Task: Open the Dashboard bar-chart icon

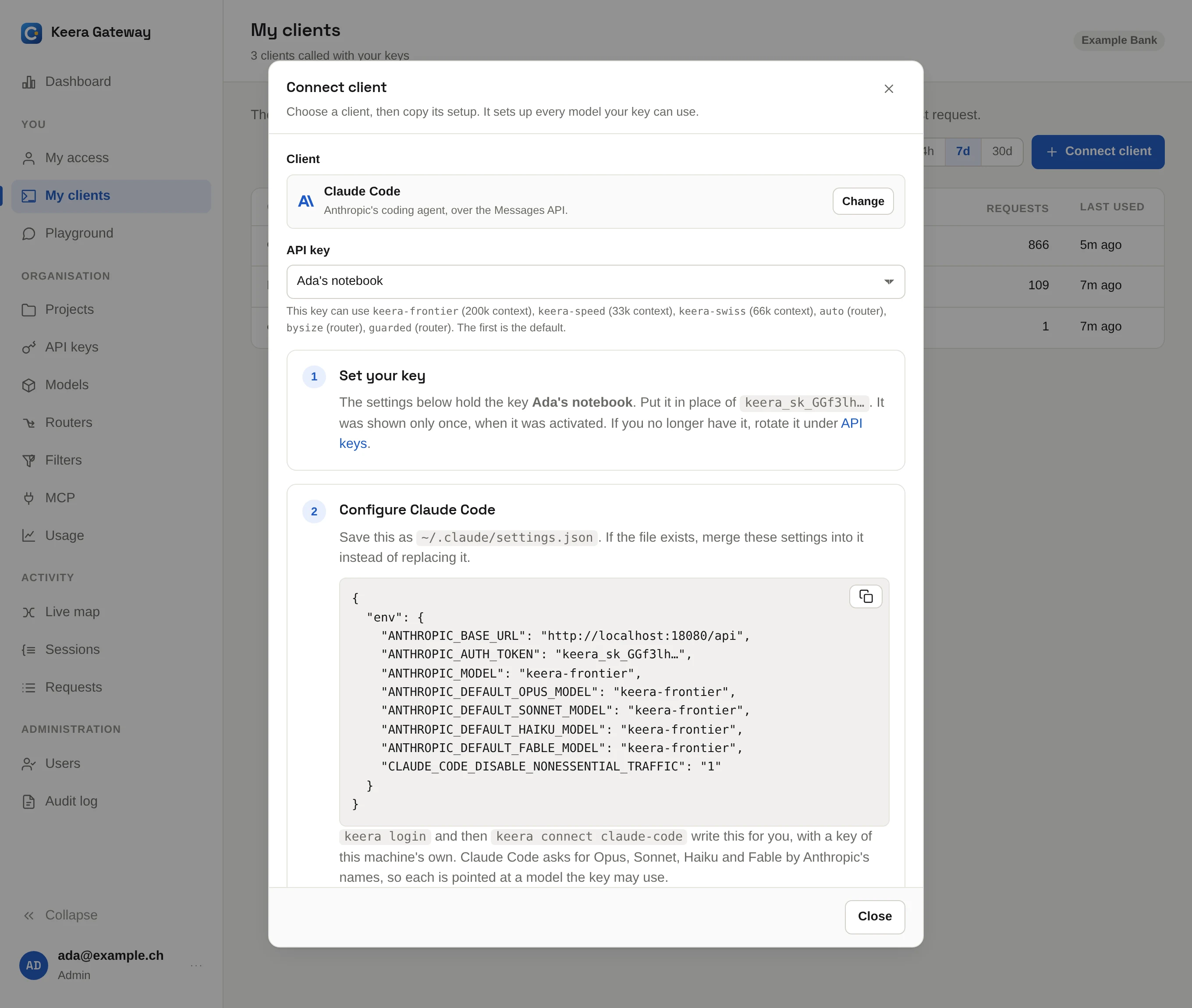Action: coord(28,82)
